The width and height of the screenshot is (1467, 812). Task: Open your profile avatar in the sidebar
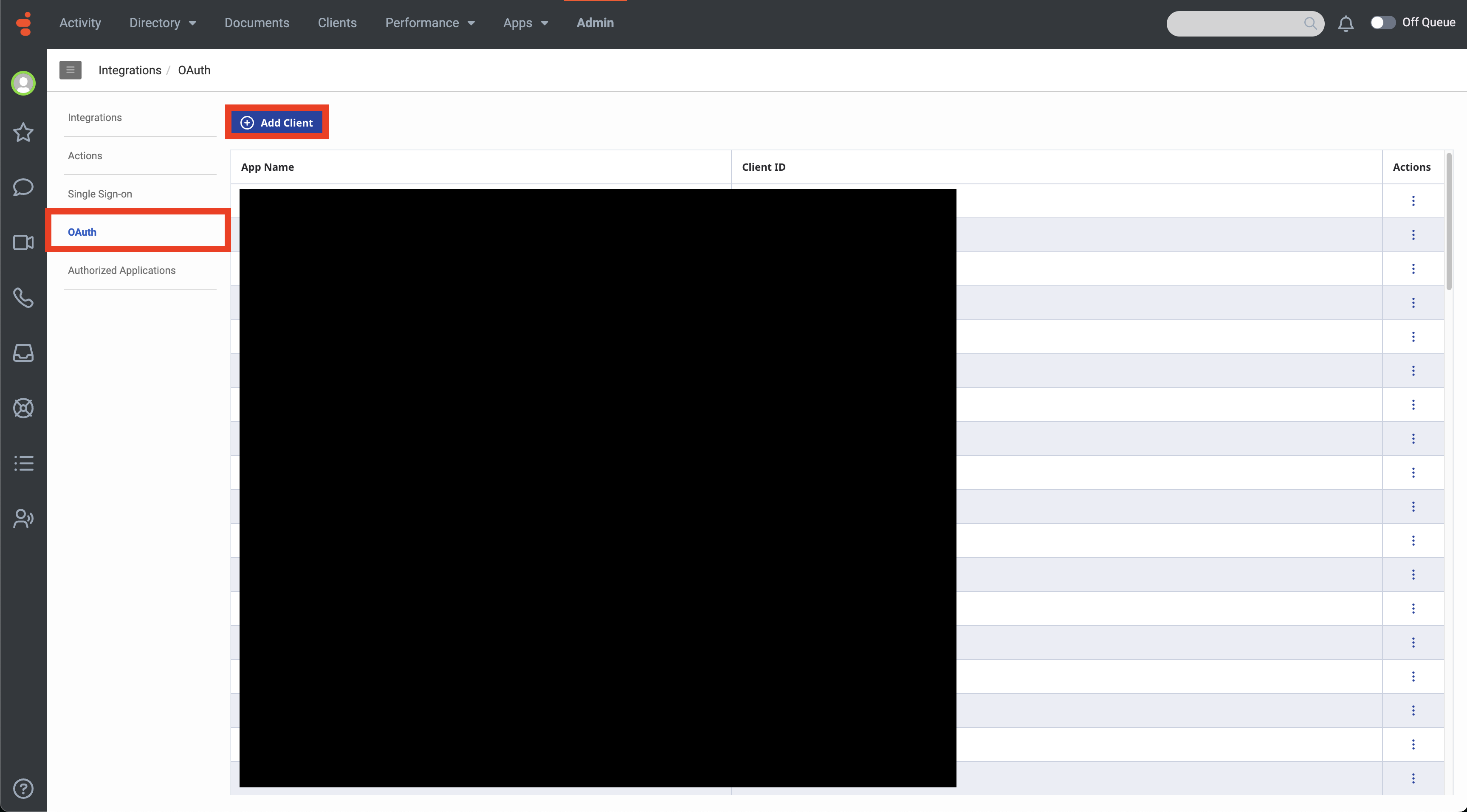click(x=23, y=83)
